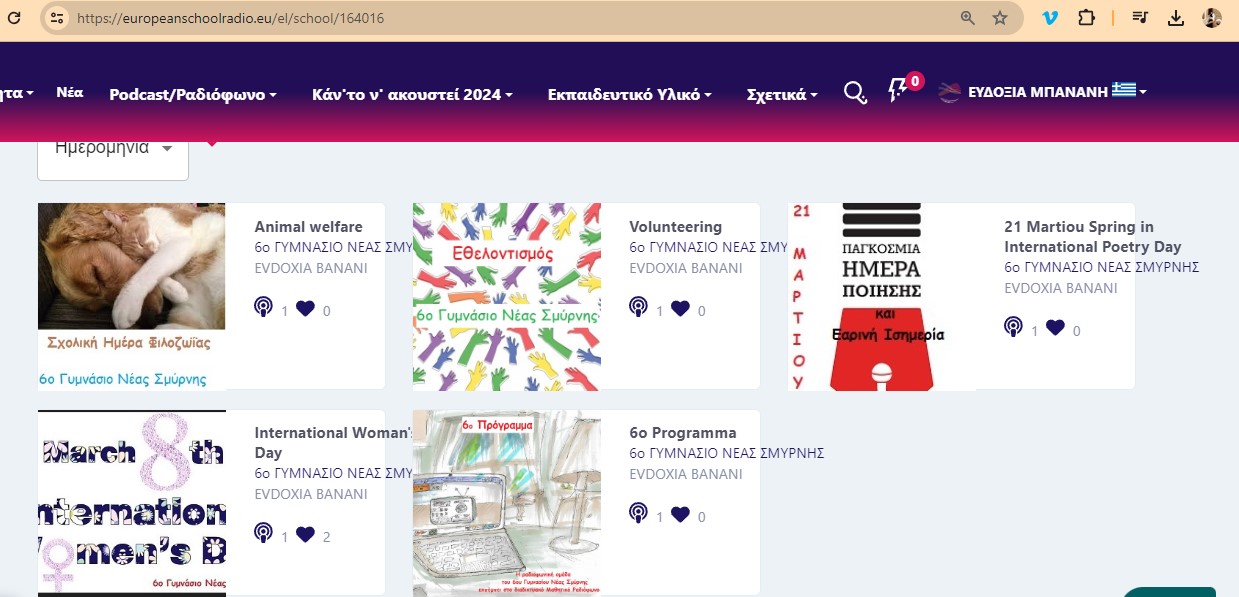Open the site search magnifier icon
Viewport: 1239px width, 597px height.
click(855, 93)
